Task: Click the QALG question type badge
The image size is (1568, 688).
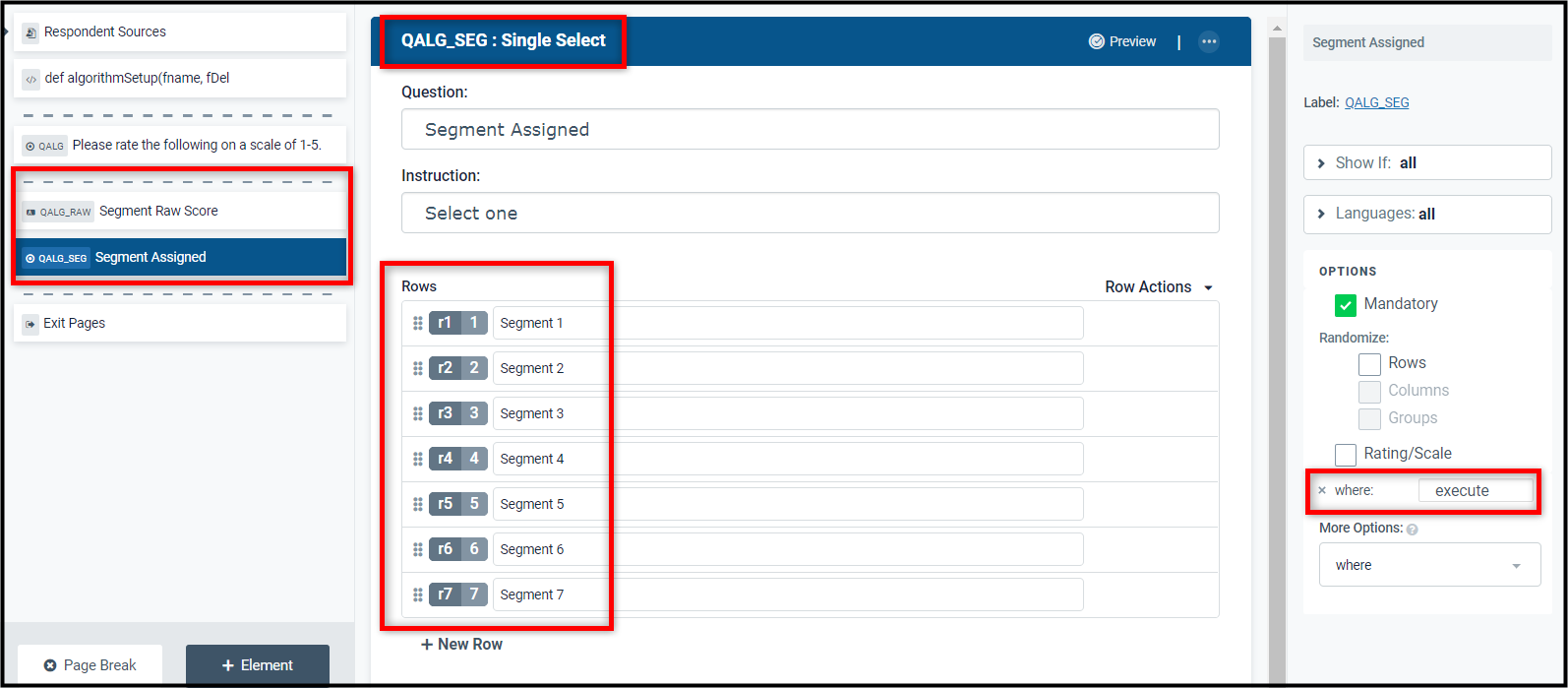Action: point(44,146)
